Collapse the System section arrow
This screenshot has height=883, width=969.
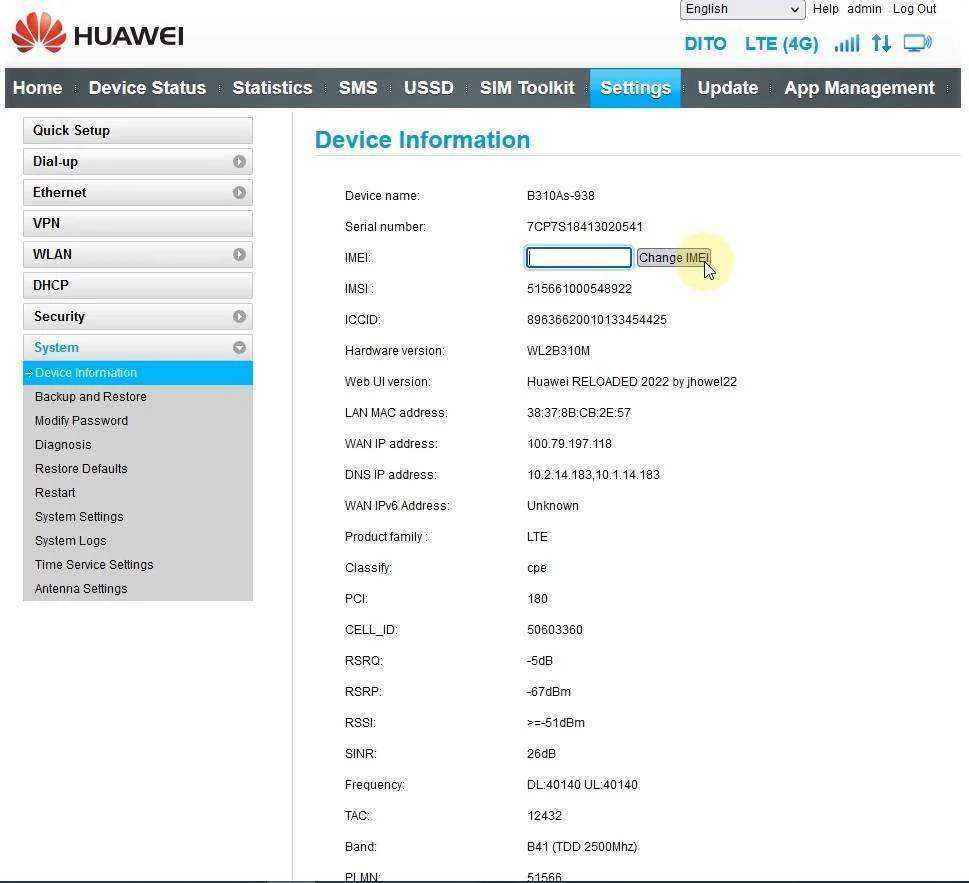coord(239,347)
